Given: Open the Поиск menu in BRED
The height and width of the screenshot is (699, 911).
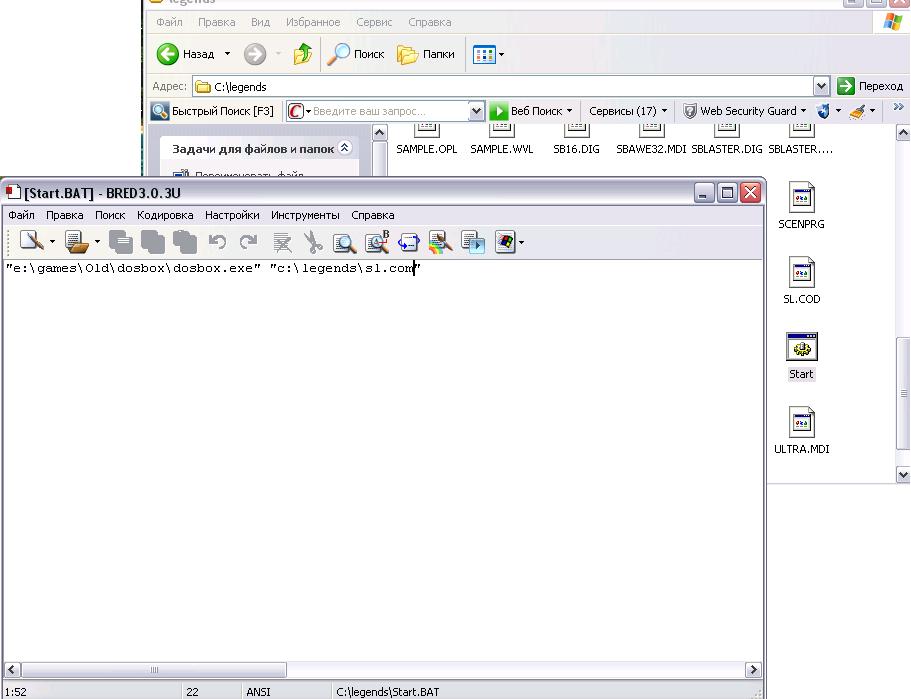Looking at the screenshot, I should pyautogui.click(x=110, y=215).
